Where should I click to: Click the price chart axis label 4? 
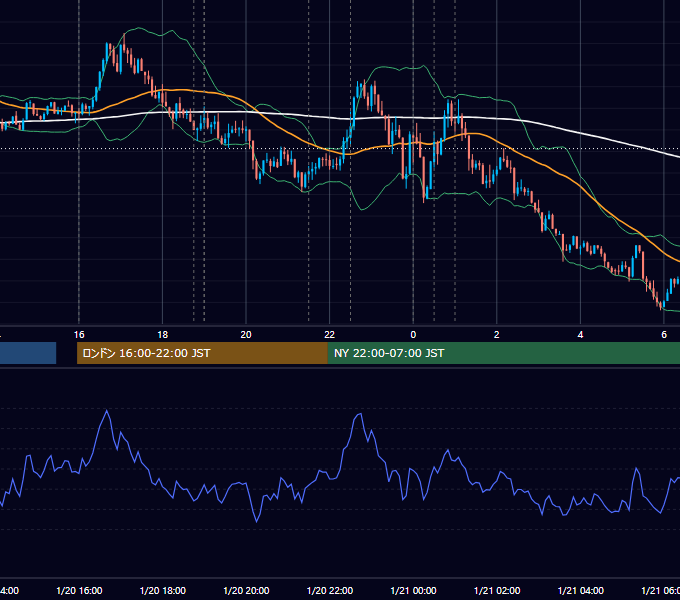coord(580,335)
